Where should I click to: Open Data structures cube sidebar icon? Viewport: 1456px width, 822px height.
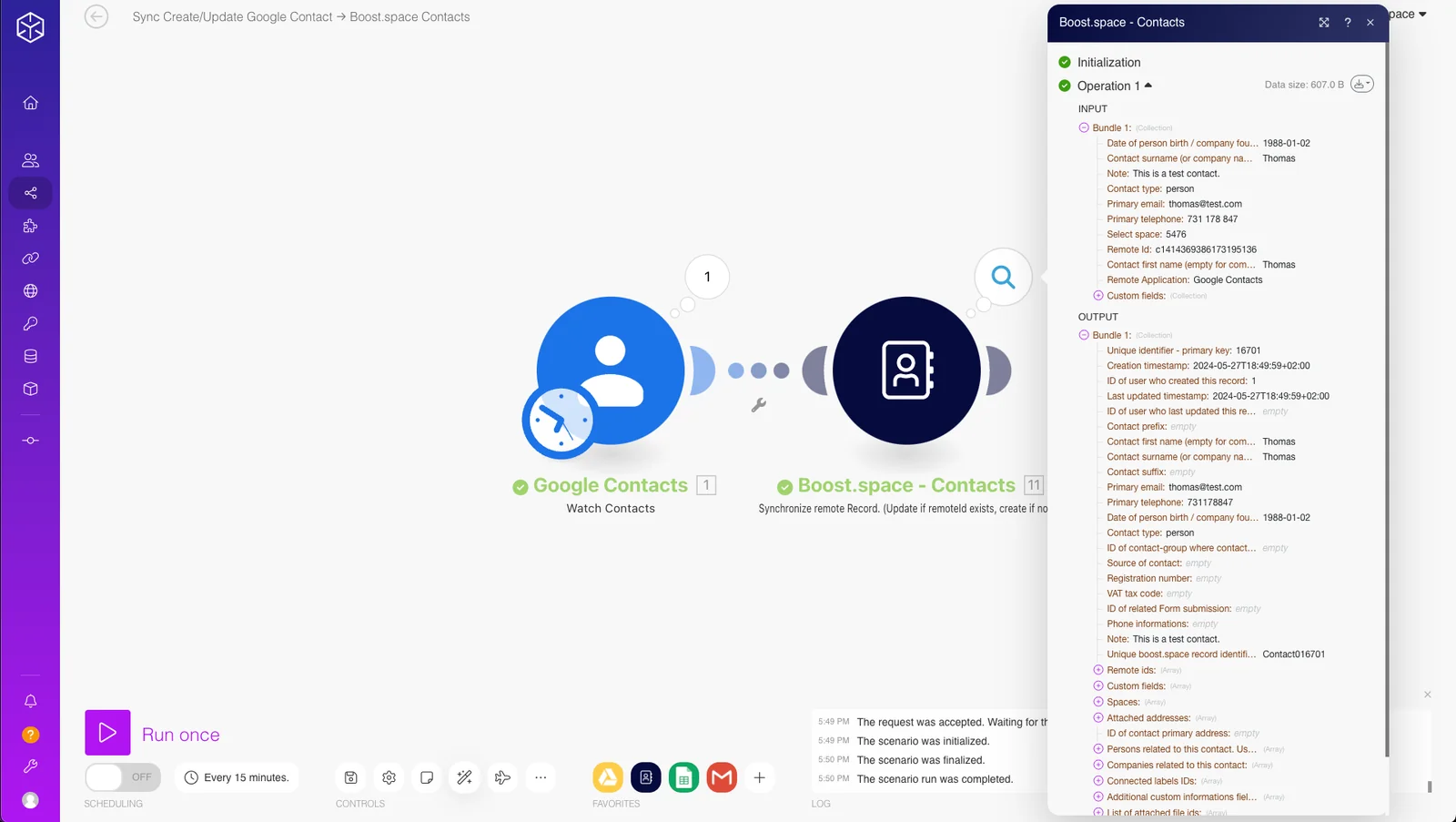[x=30, y=389]
